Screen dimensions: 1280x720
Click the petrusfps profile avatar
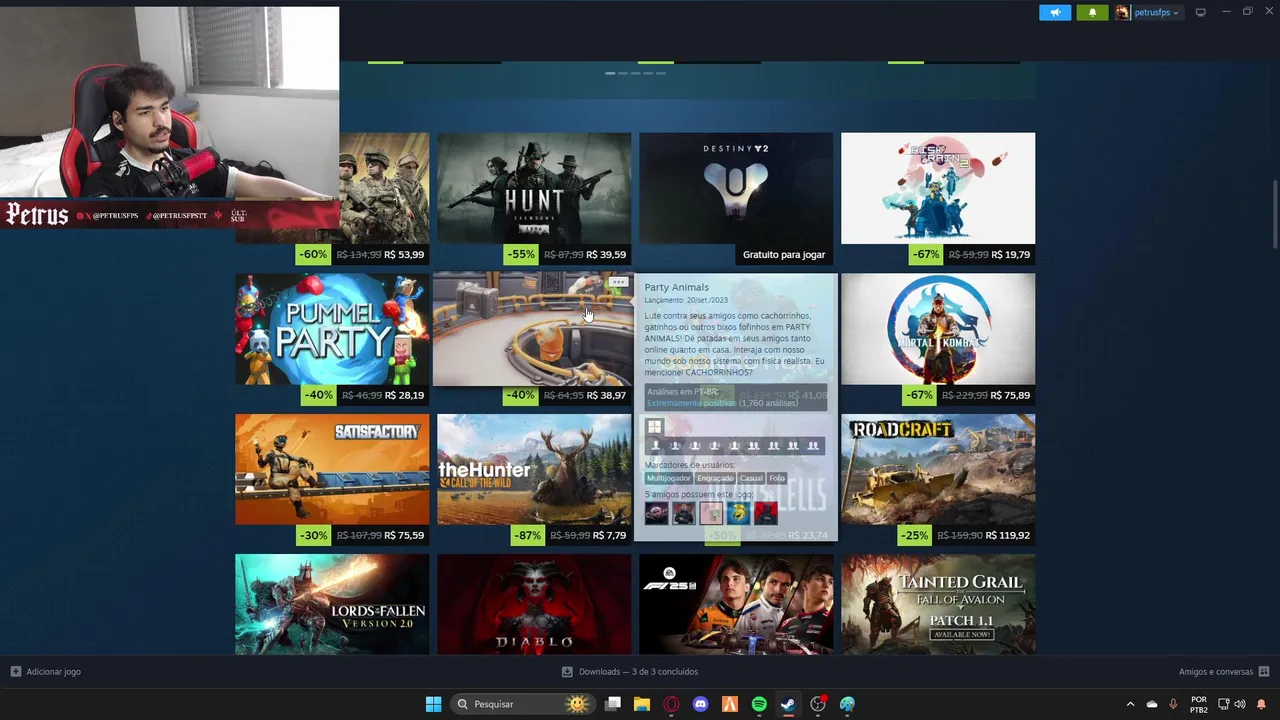click(x=1123, y=12)
